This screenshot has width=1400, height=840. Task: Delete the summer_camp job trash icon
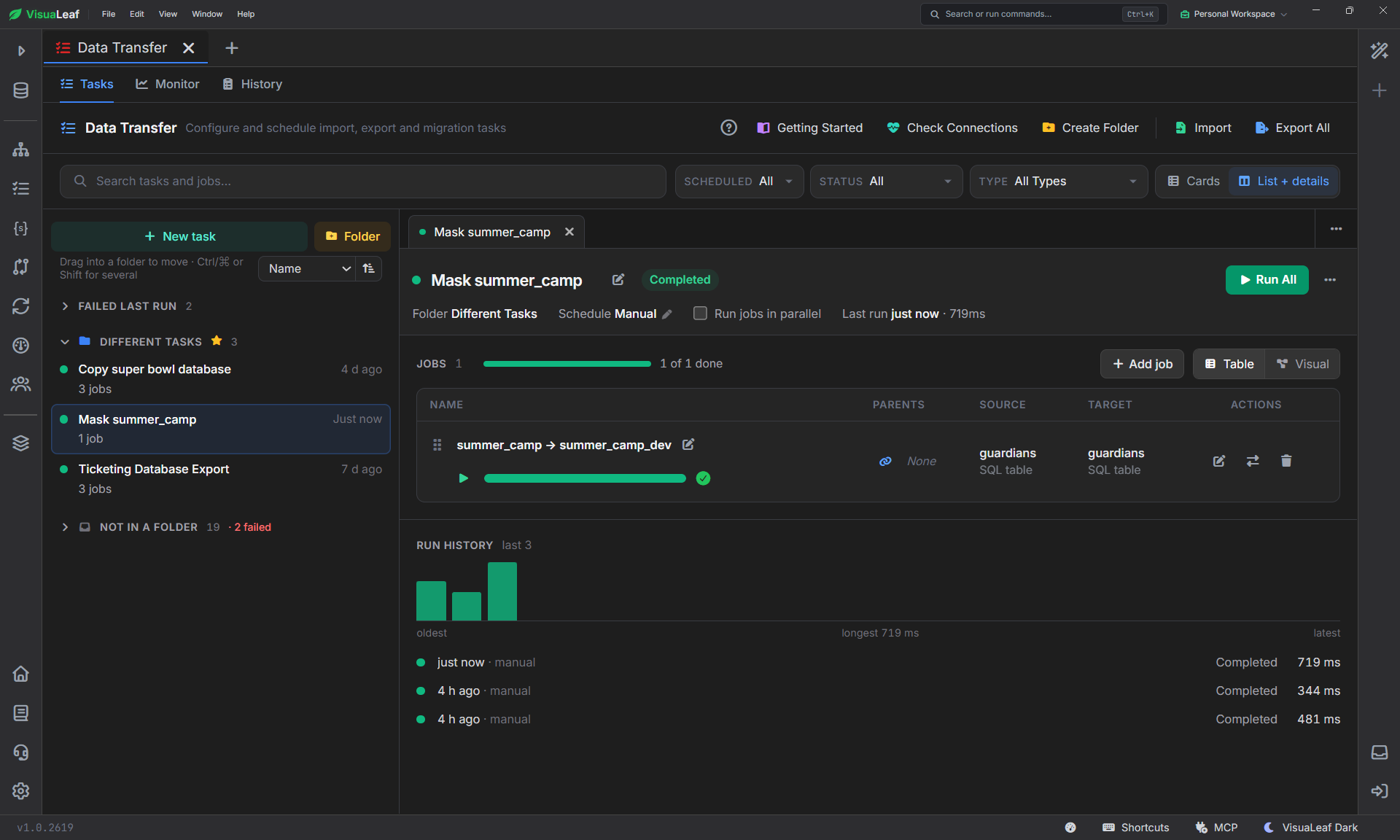click(1286, 461)
